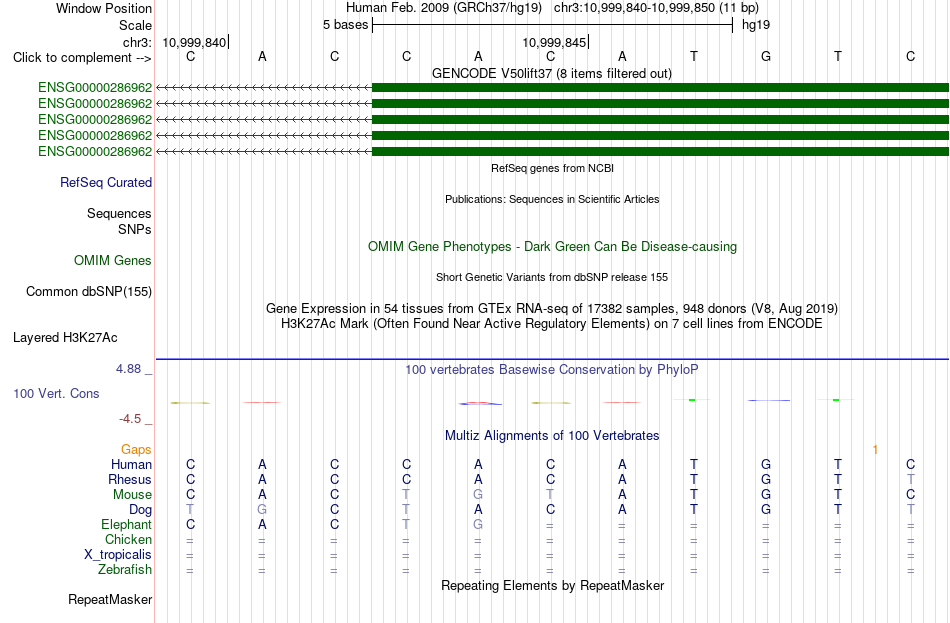Open the OMIM Genes track label
Screen dimensions: 950x623
[x=113, y=261]
